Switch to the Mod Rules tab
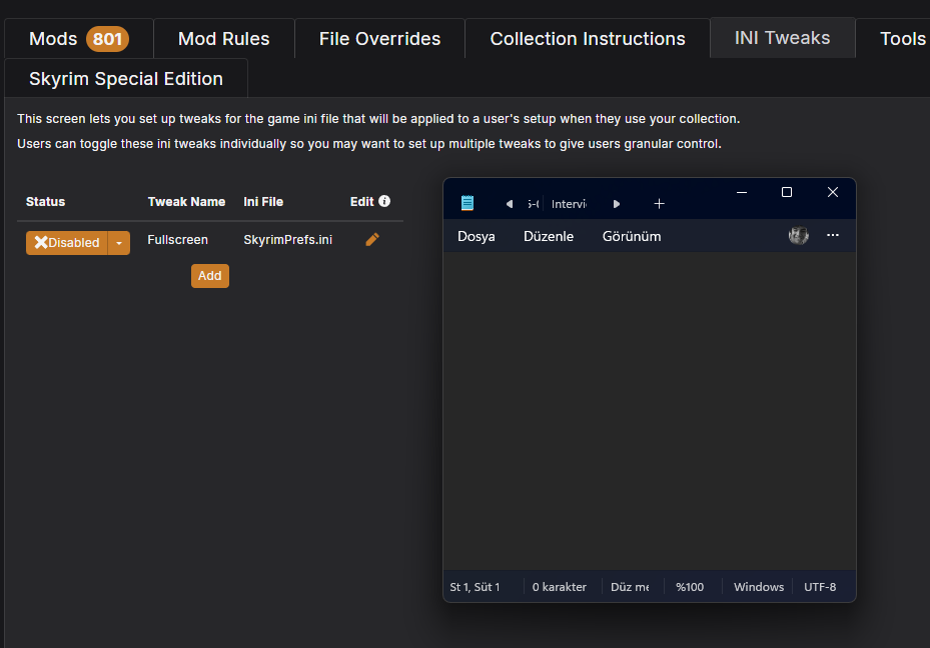Viewport: 930px width, 648px height. pos(223,38)
